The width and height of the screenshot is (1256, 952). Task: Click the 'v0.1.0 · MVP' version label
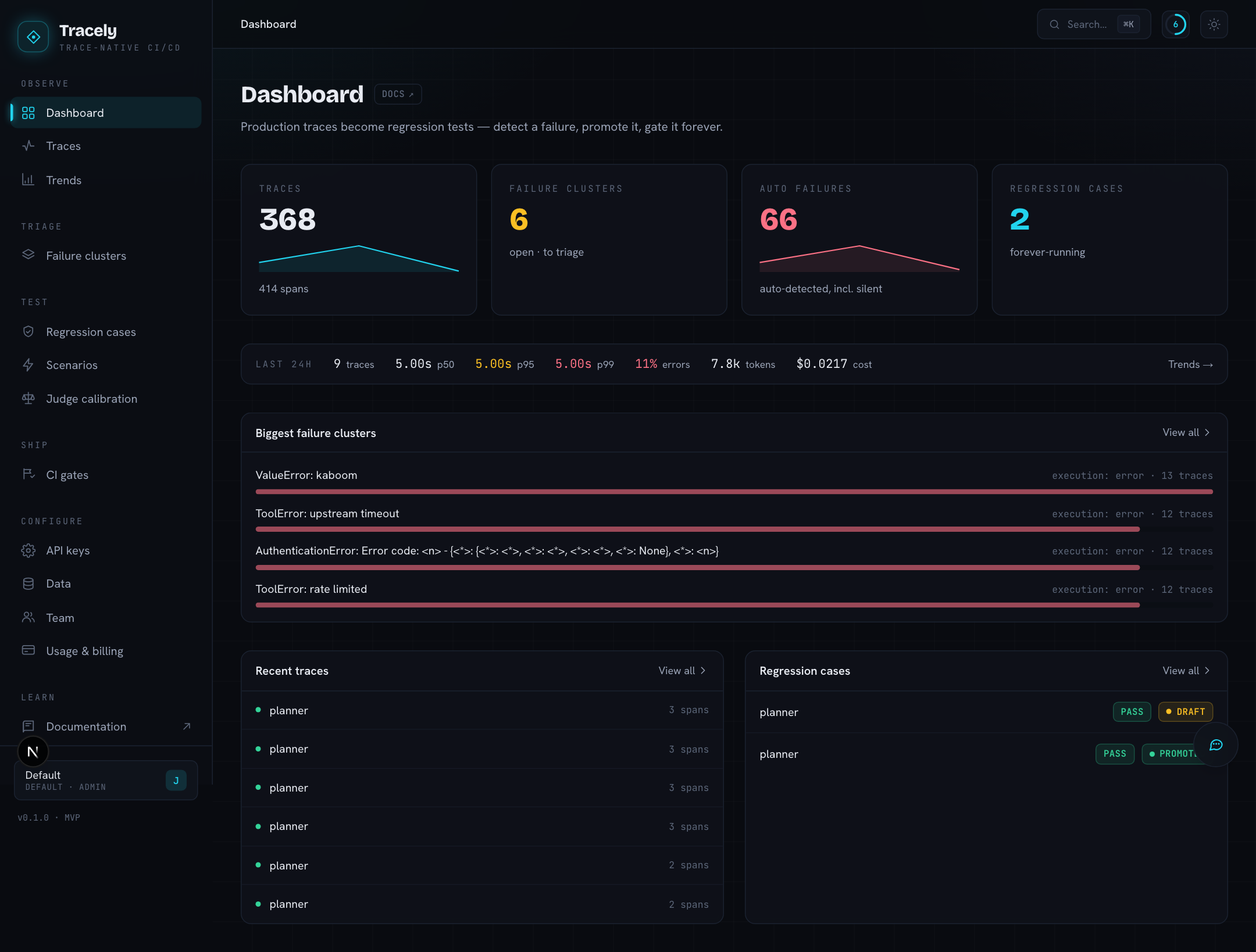coord(49,818)
